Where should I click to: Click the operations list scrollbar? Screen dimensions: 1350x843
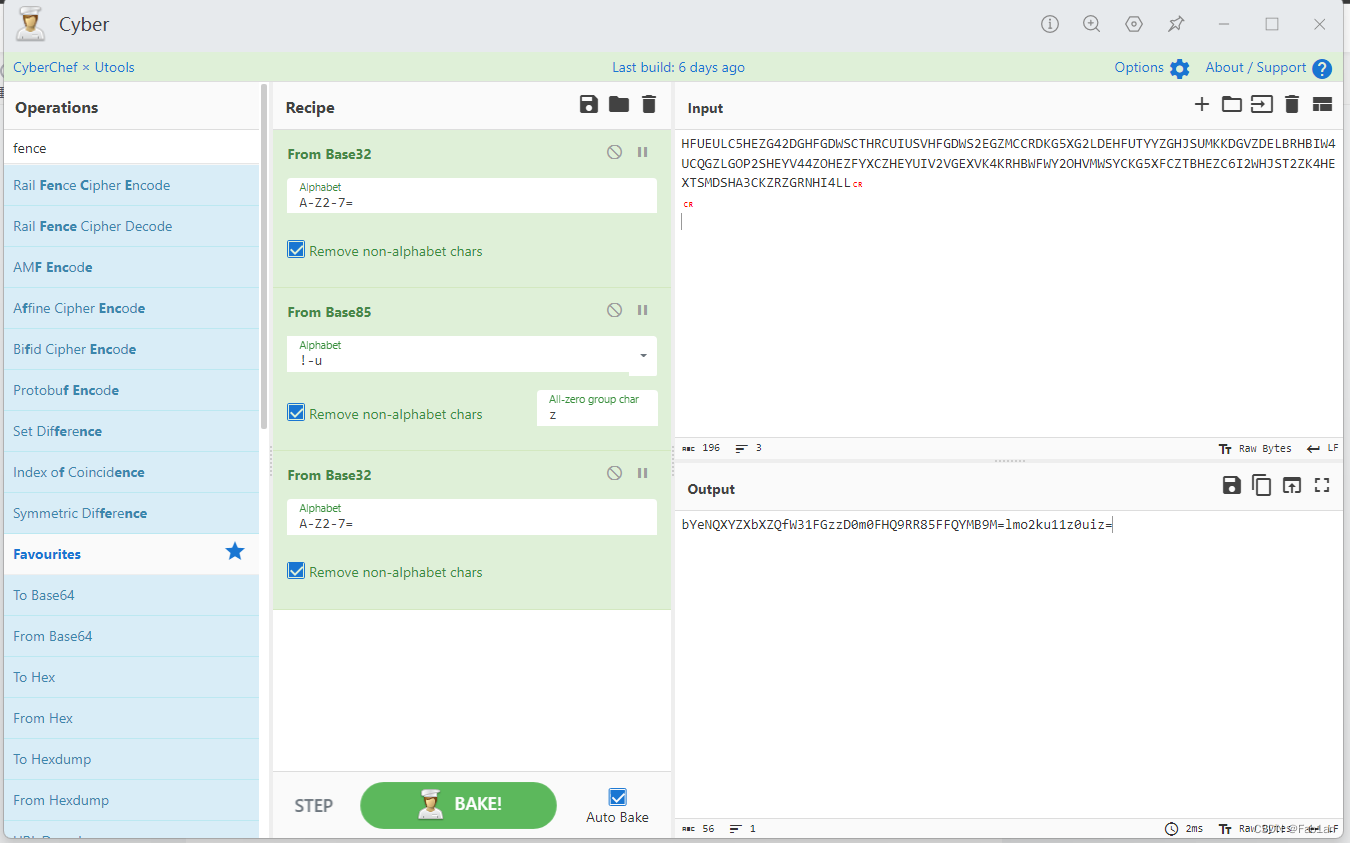point(264,255)
